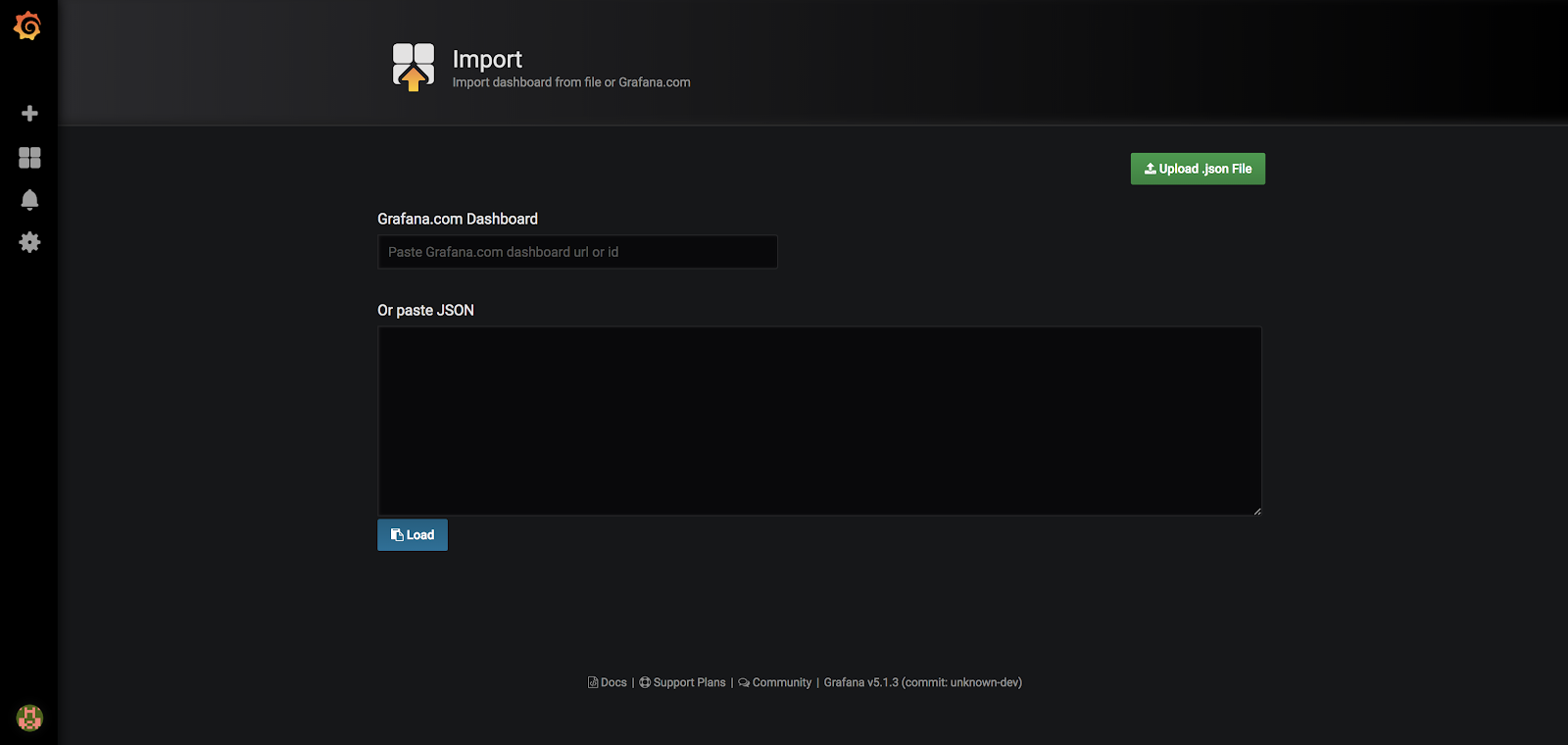Image resolution: width=1568 pixels, height=745 pixels.
Task: Open the Grafana logo home menu
Action: [28, 26]
